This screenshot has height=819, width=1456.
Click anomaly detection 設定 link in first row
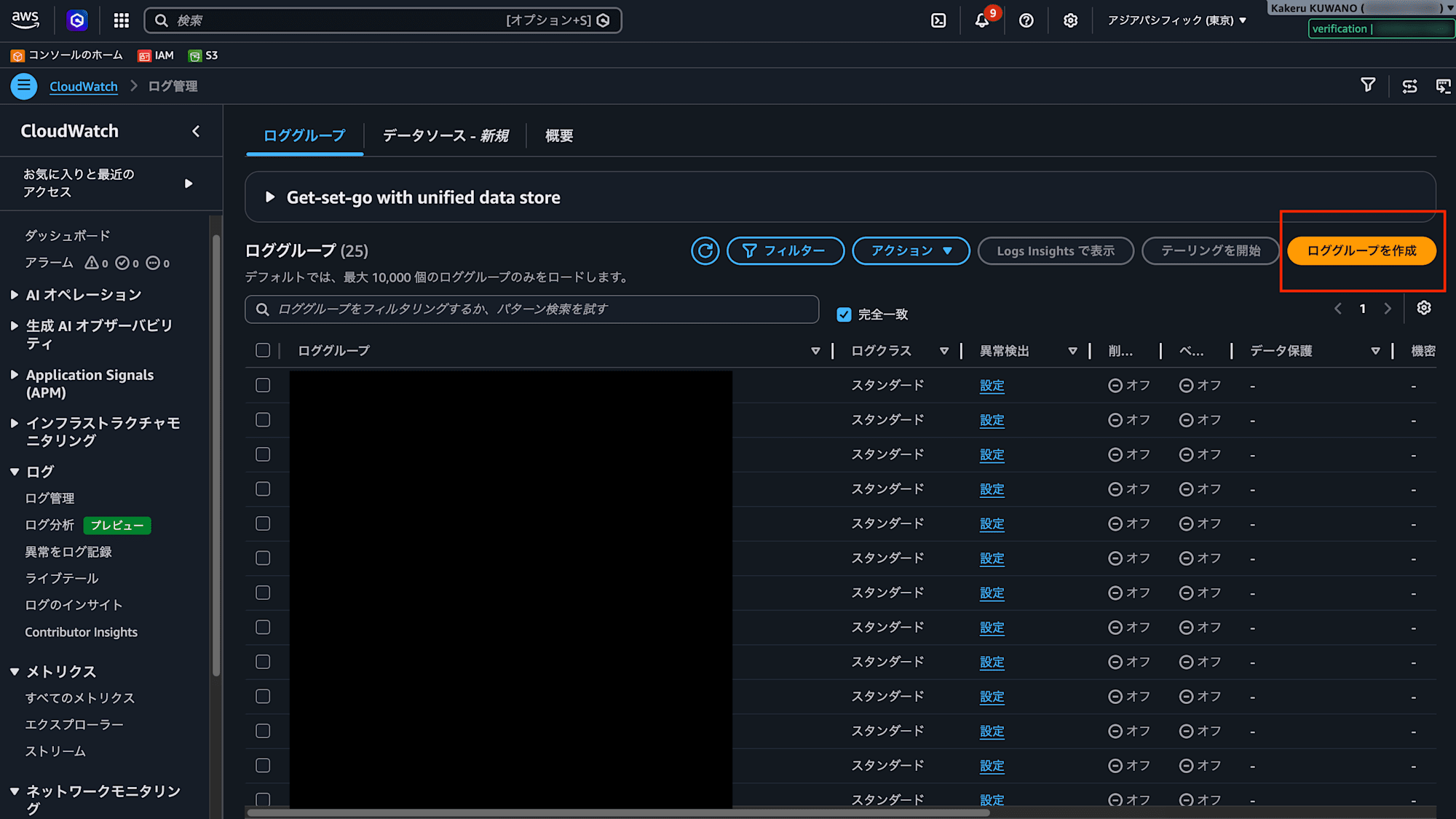tap(992, 386)
